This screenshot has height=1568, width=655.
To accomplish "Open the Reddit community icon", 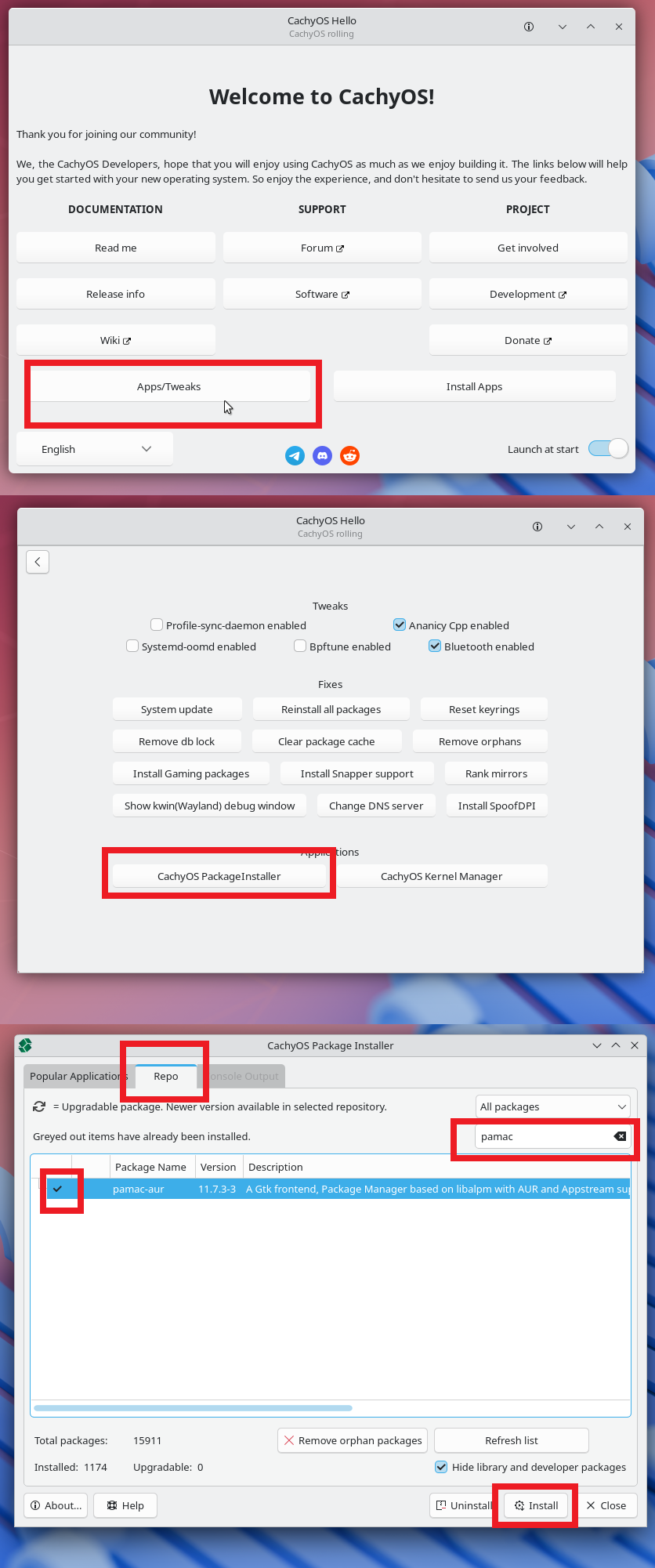I will (x=349, y=455).
